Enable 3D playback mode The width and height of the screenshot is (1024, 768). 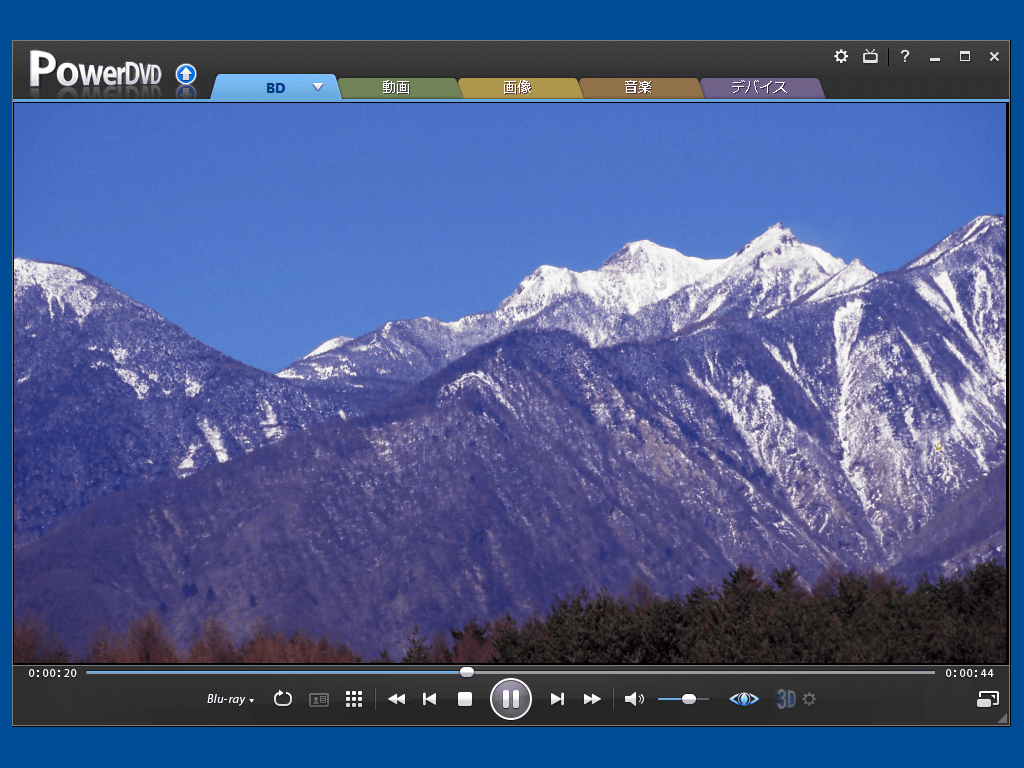(786, 699)
